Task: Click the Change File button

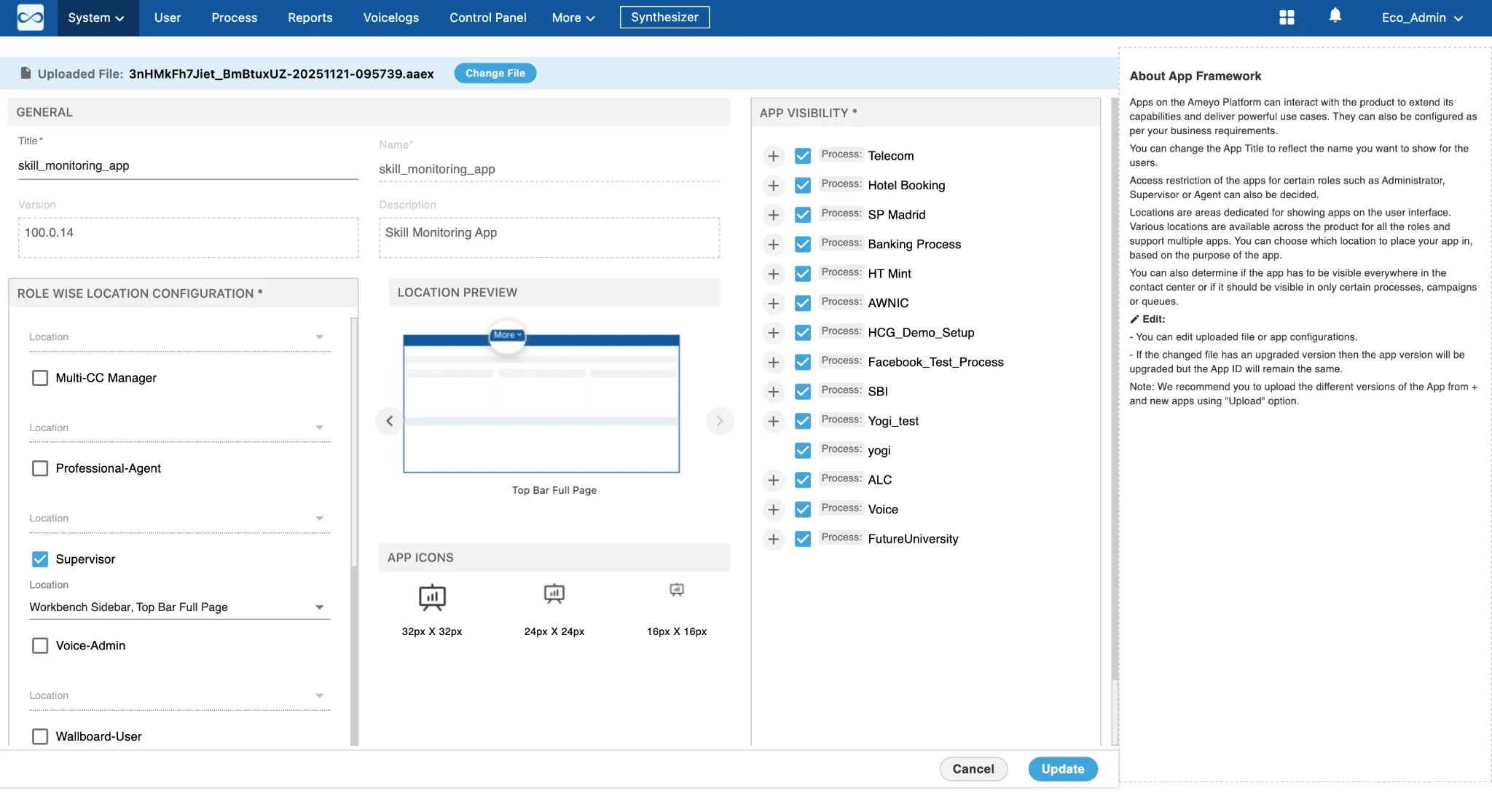Action: click(495, 73)
